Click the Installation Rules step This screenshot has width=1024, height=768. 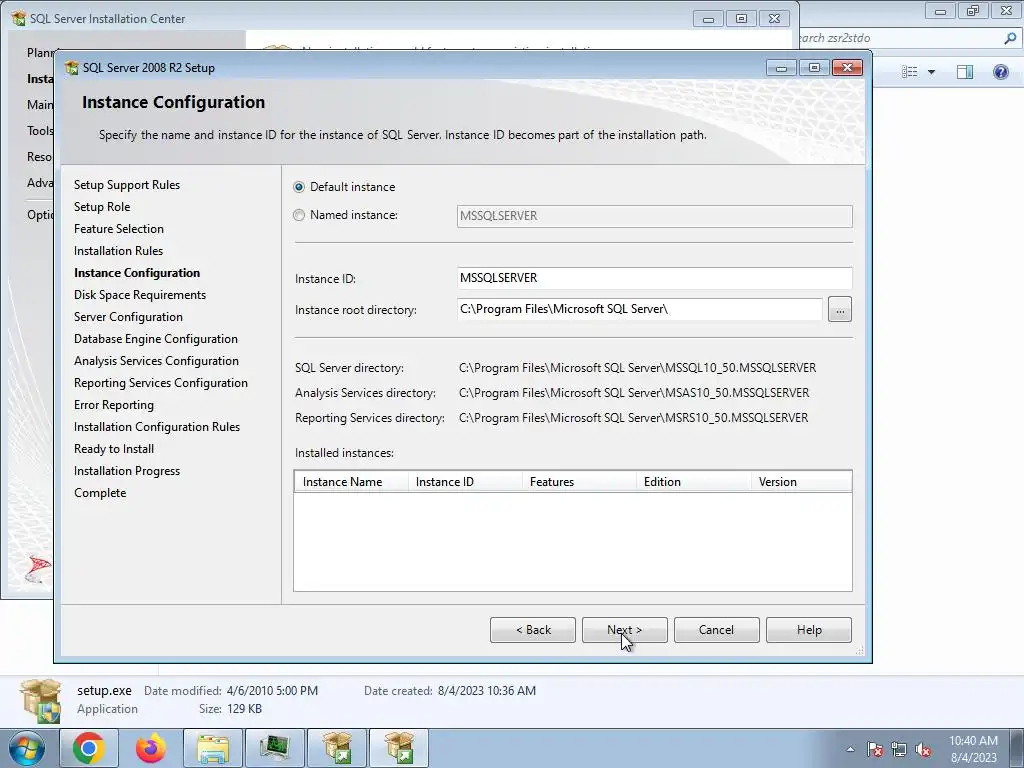coord(118,251)
